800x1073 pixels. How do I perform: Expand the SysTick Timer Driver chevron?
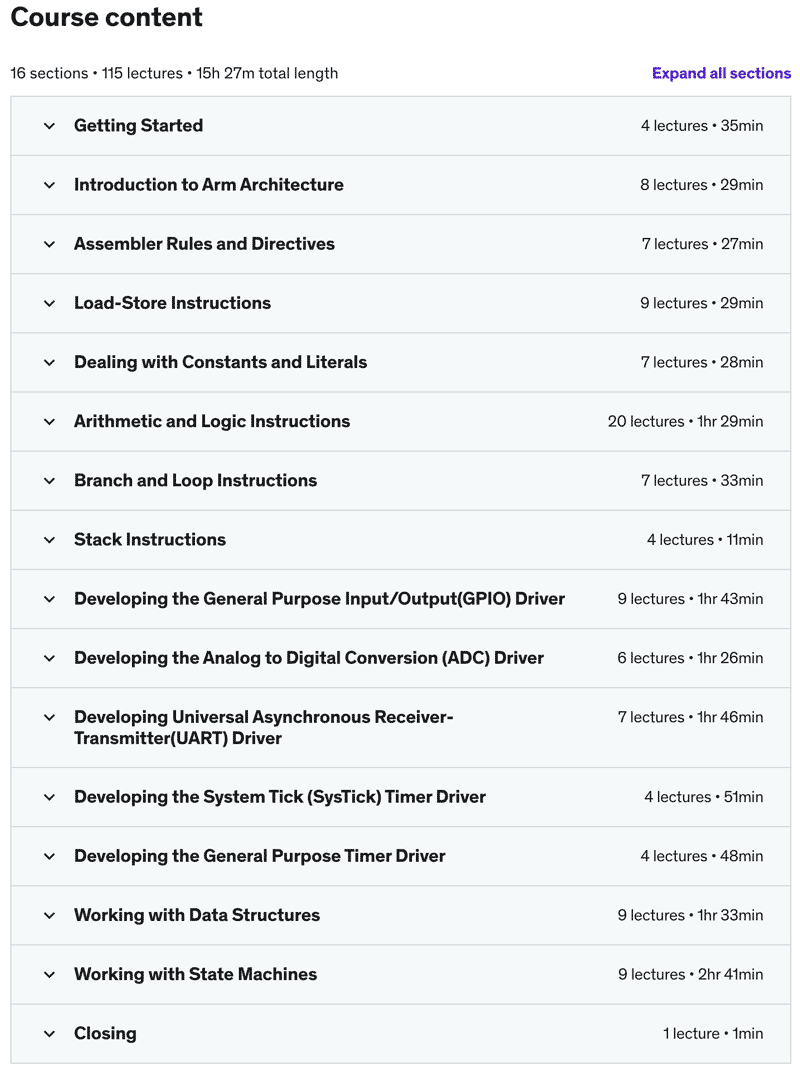coord(49,797)
